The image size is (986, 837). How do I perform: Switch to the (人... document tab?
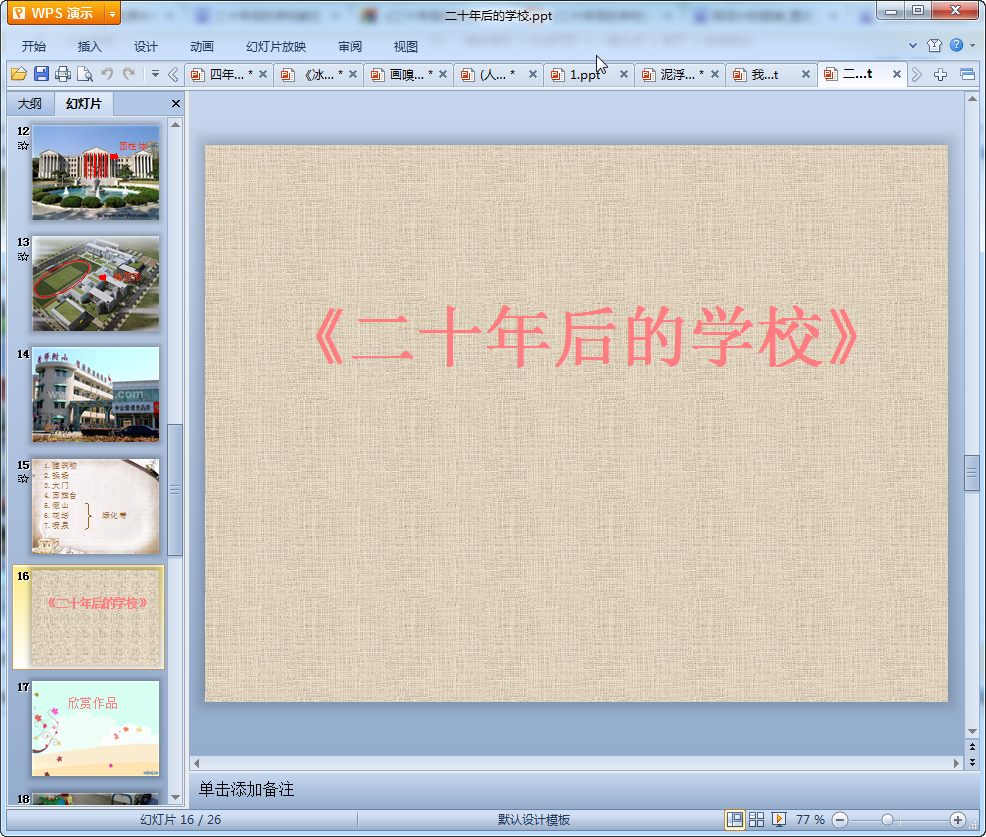coord(493,75)
